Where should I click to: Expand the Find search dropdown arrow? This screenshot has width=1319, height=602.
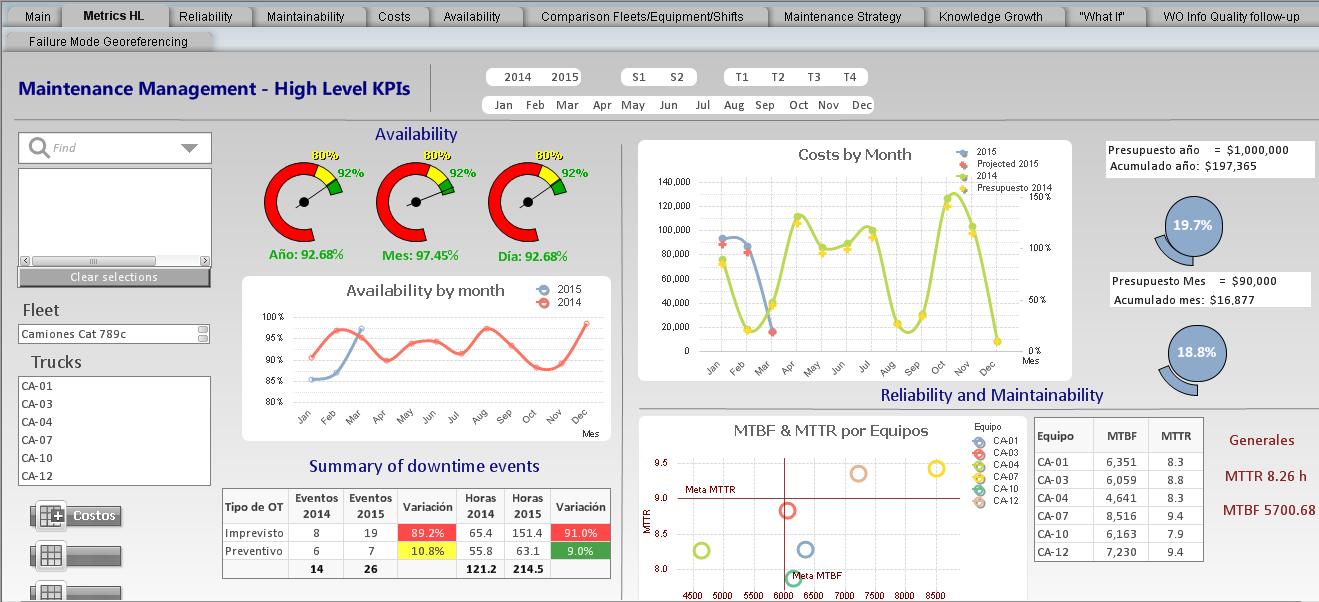pos(189,148)
